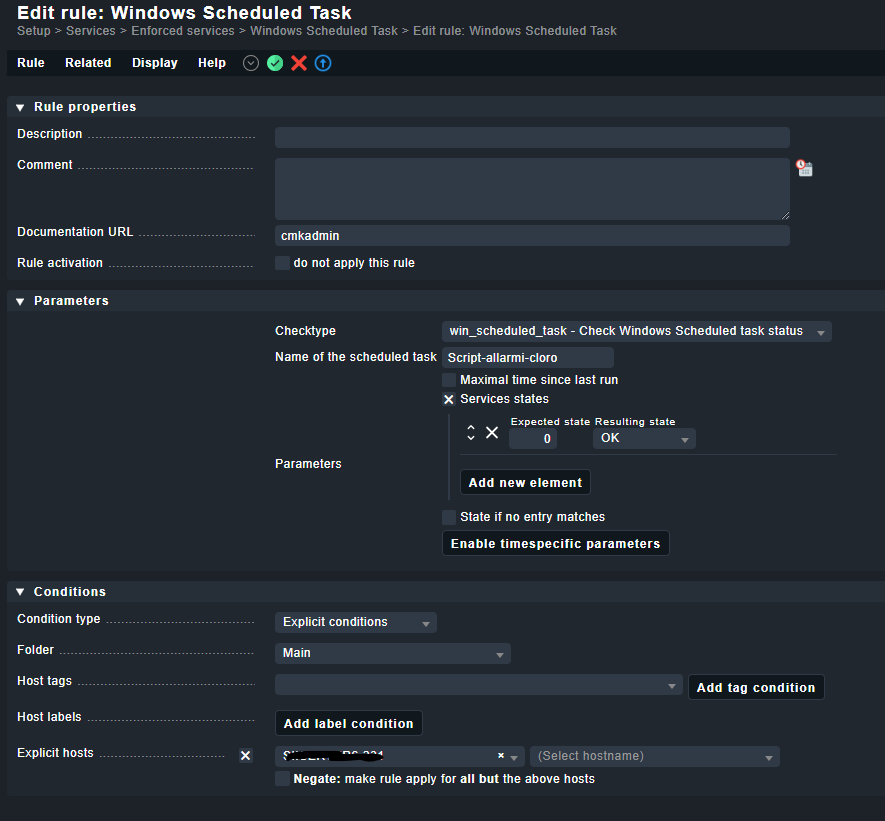The height and width of the screenshot is (821, 885).
Task: Click the reorder arrows on state element
Action: pyautogui.click(x=471, y=432)
